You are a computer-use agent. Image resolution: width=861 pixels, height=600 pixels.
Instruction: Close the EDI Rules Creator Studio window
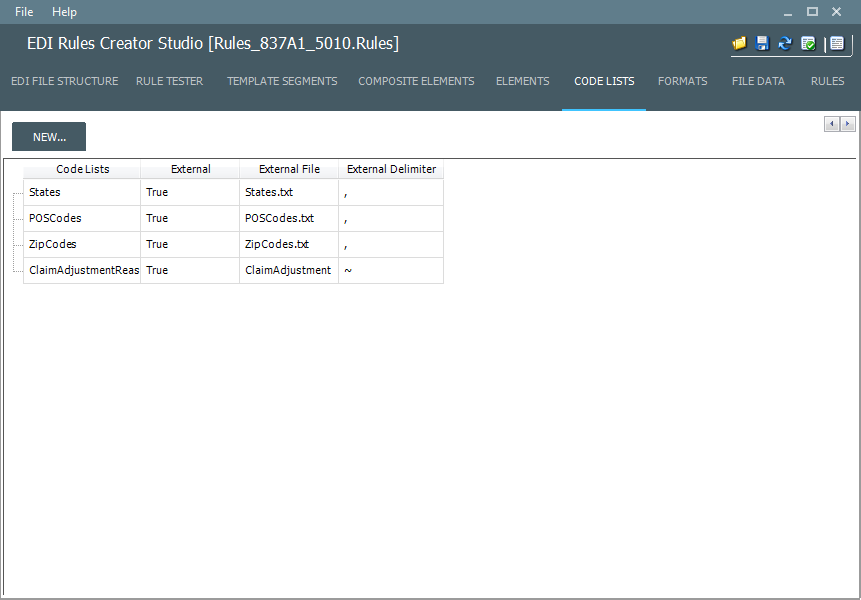[836, 12]
